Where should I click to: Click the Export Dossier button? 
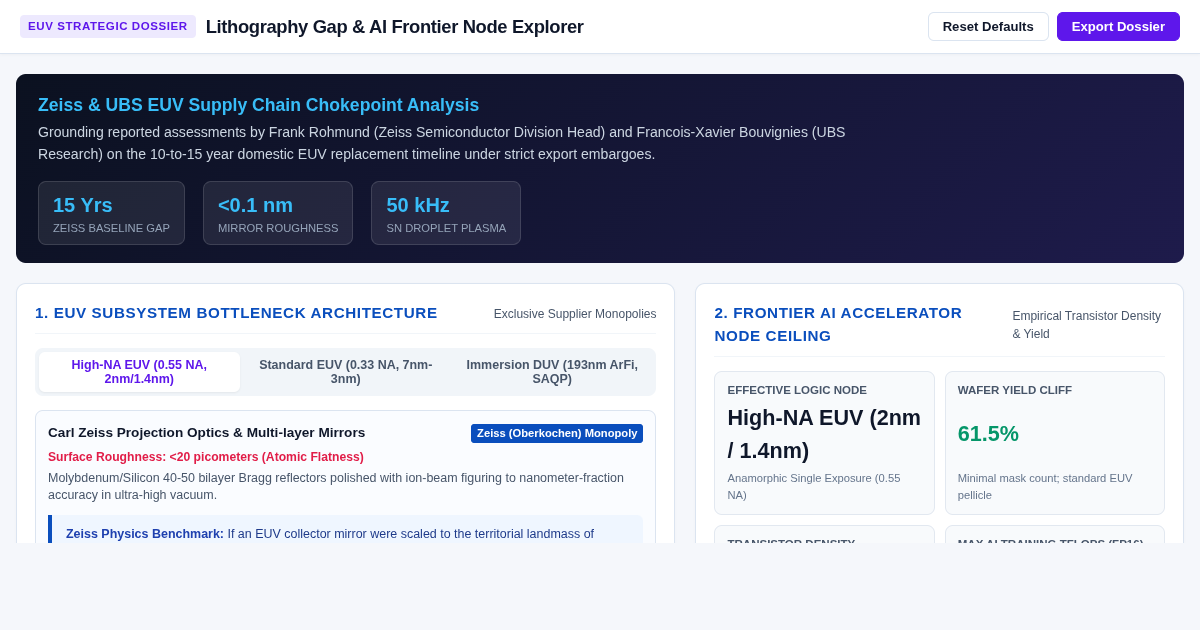[1118, 26]
